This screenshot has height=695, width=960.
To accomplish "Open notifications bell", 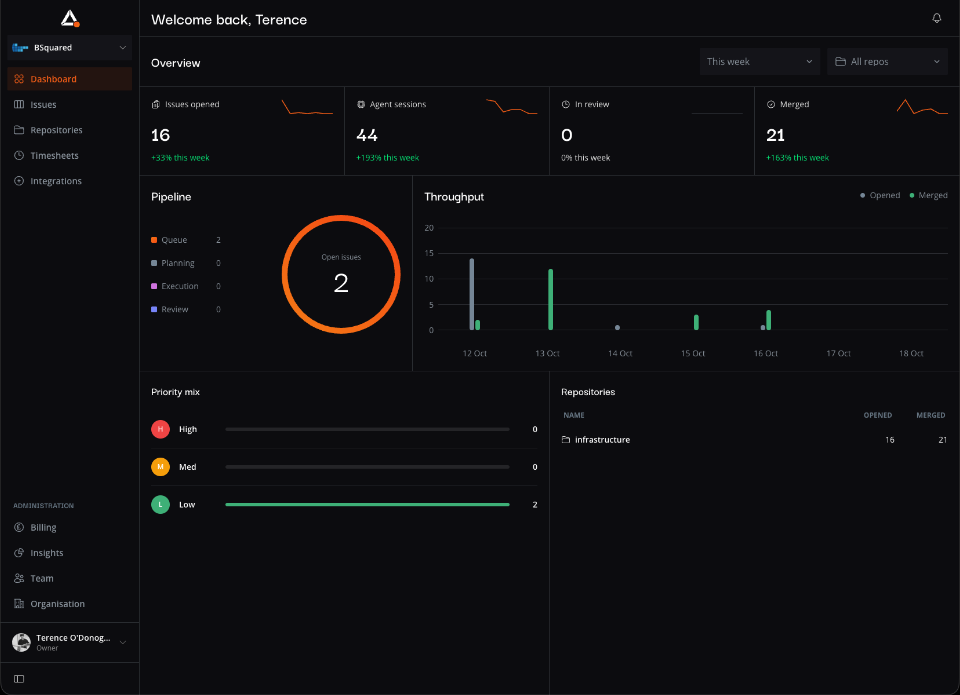I will 936,18.
